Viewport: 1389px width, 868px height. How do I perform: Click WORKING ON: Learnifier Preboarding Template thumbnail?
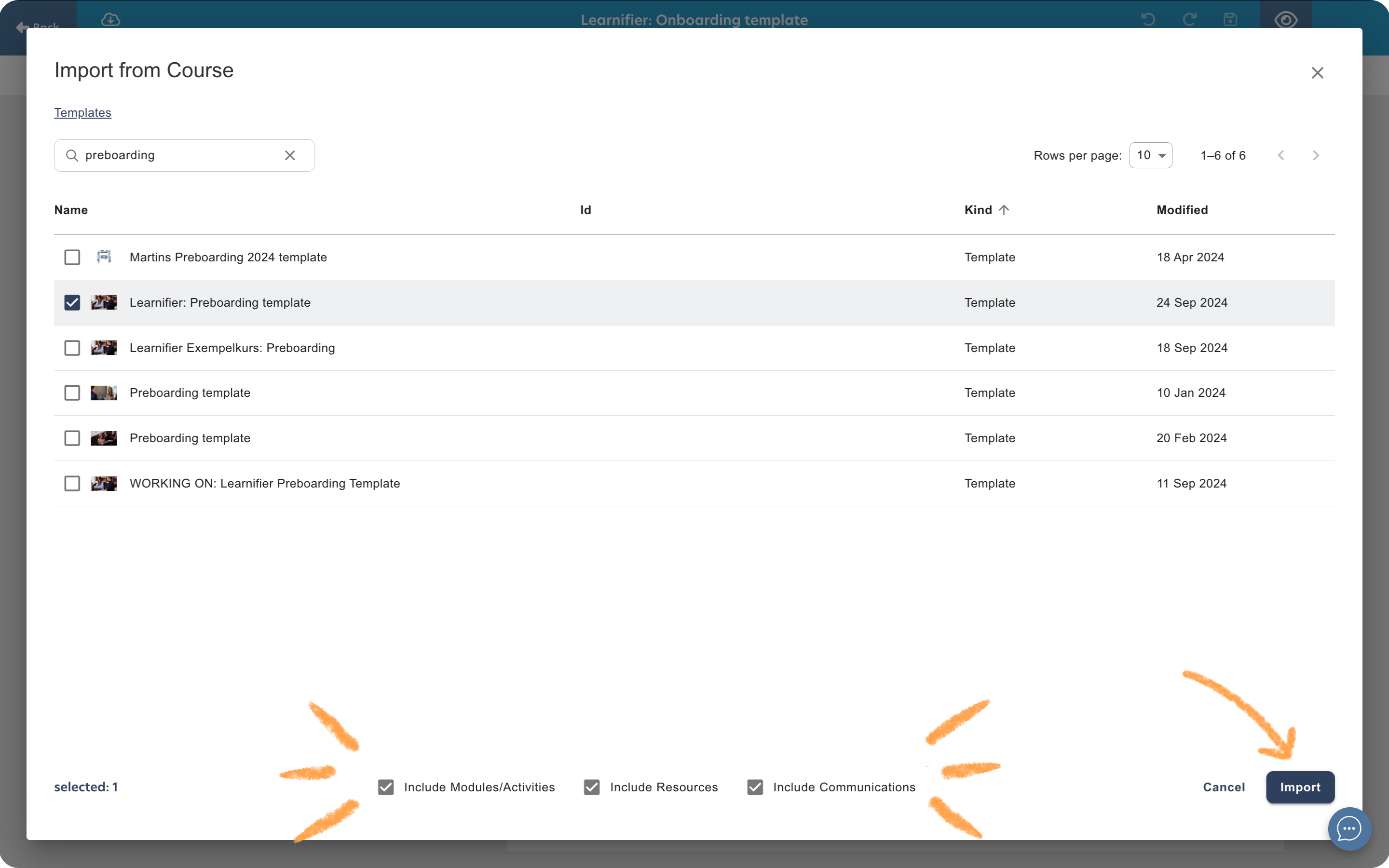[x=104, y=483]
